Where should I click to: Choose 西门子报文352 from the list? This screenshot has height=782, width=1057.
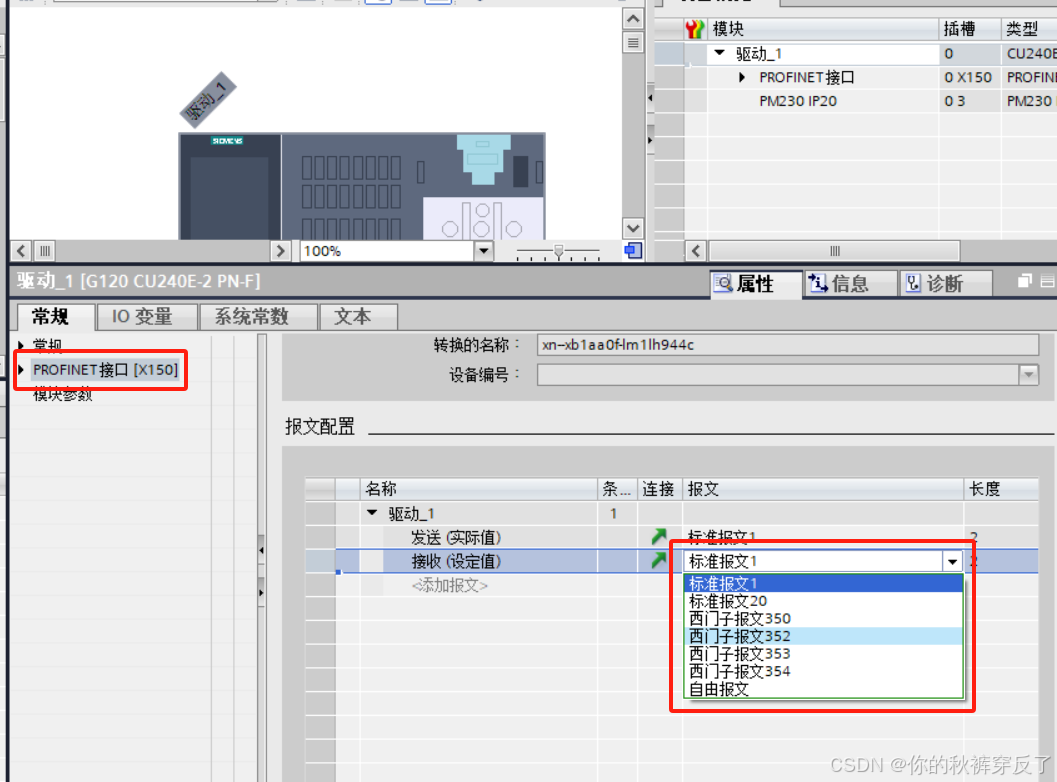[x=823, y=636]
